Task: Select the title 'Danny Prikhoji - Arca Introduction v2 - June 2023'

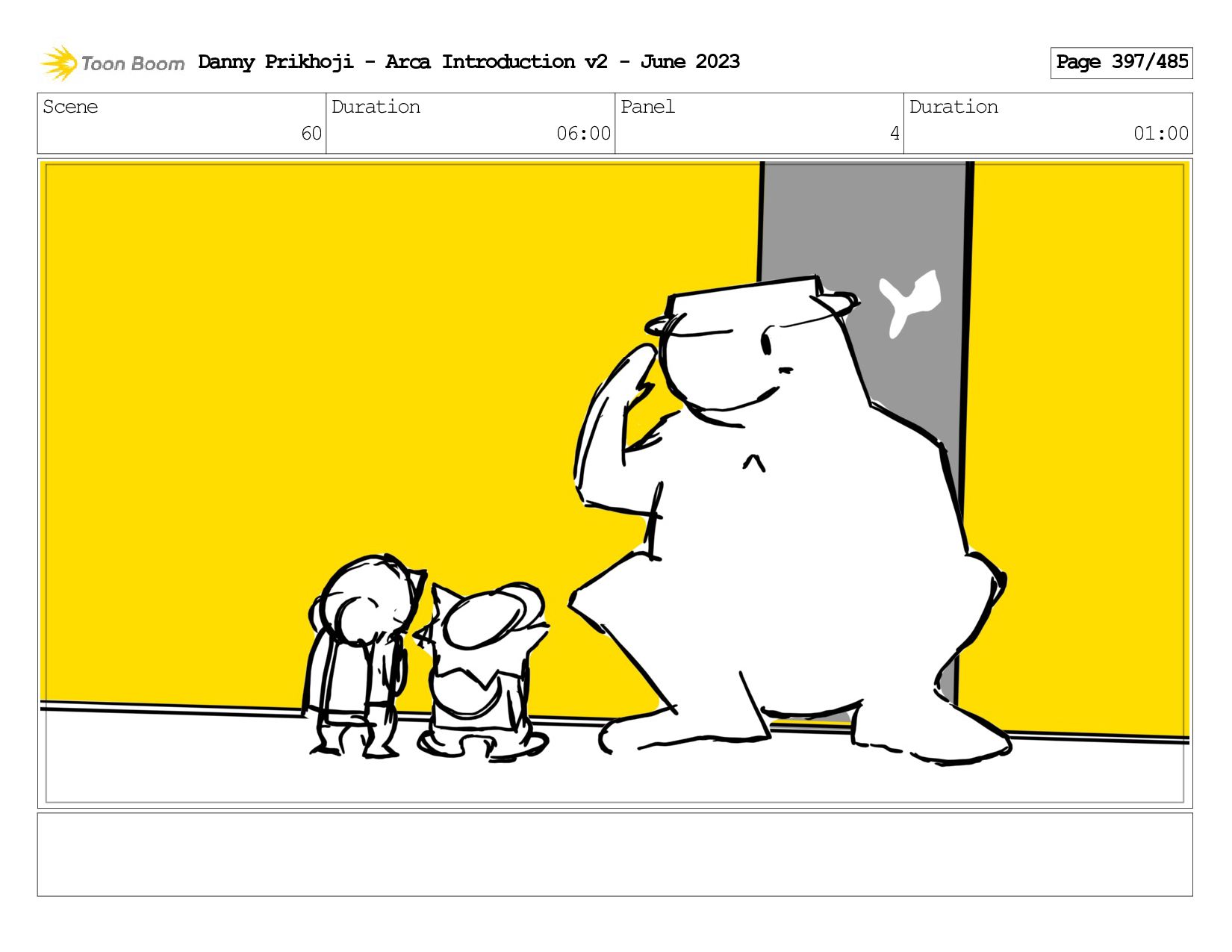Action: click(x=469, y=61)
